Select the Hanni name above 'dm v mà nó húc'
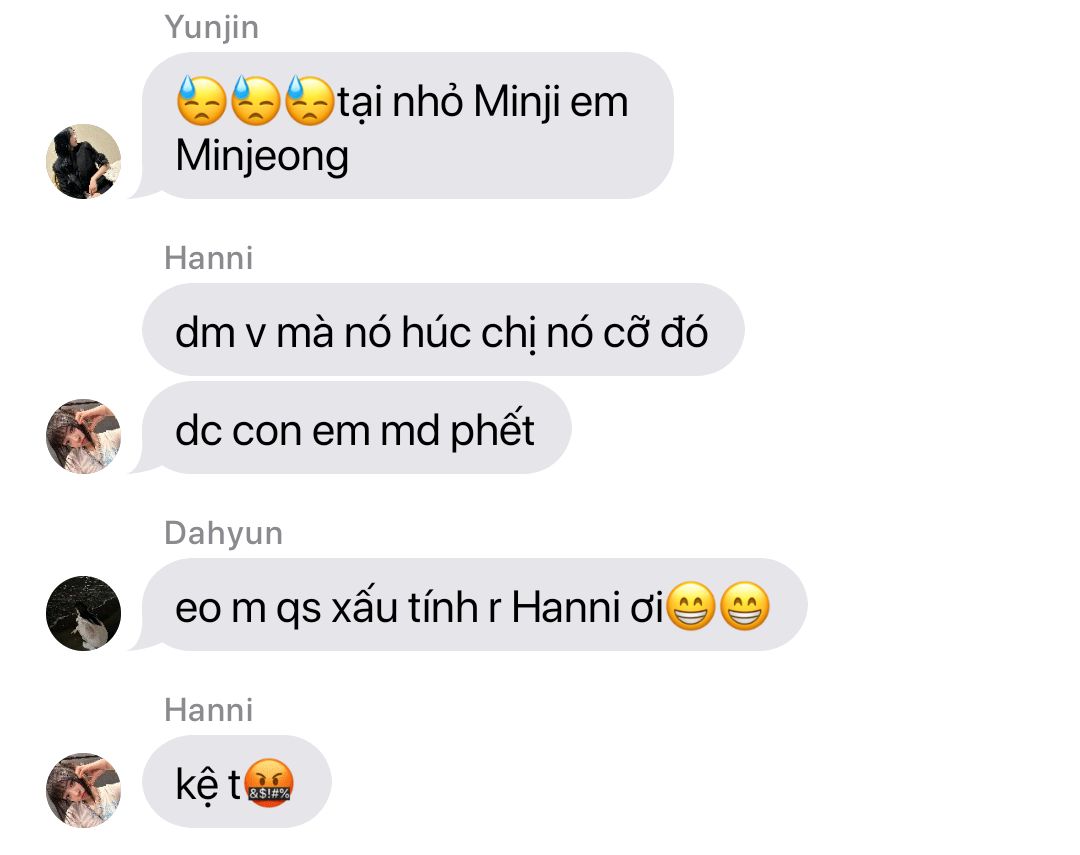 point(209,258)
